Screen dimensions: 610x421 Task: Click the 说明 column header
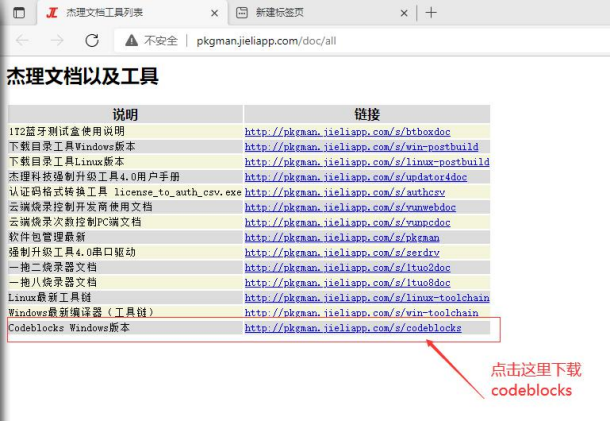pos(125,114)
